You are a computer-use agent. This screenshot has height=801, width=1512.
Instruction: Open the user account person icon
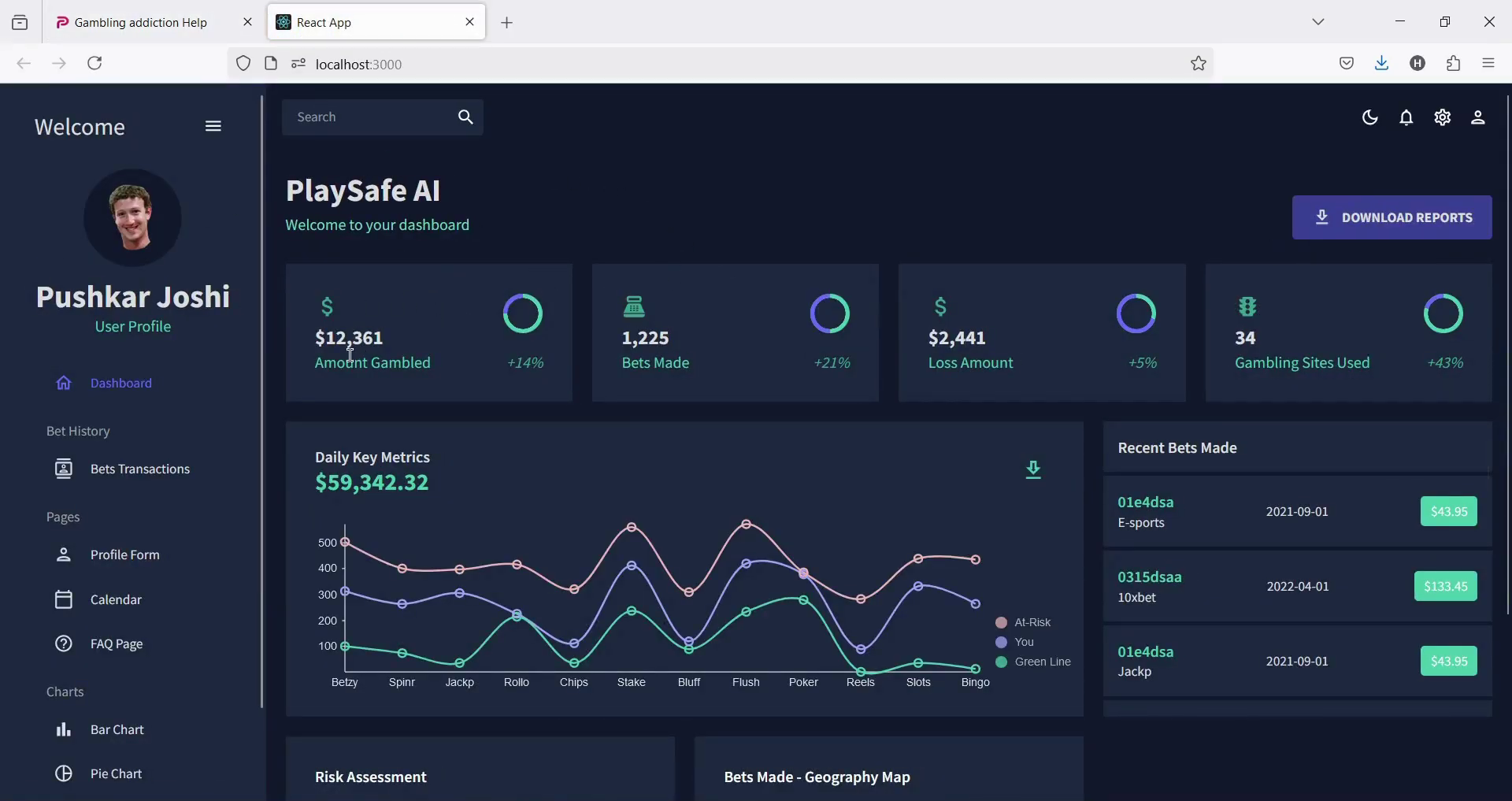coord(1478,117)
